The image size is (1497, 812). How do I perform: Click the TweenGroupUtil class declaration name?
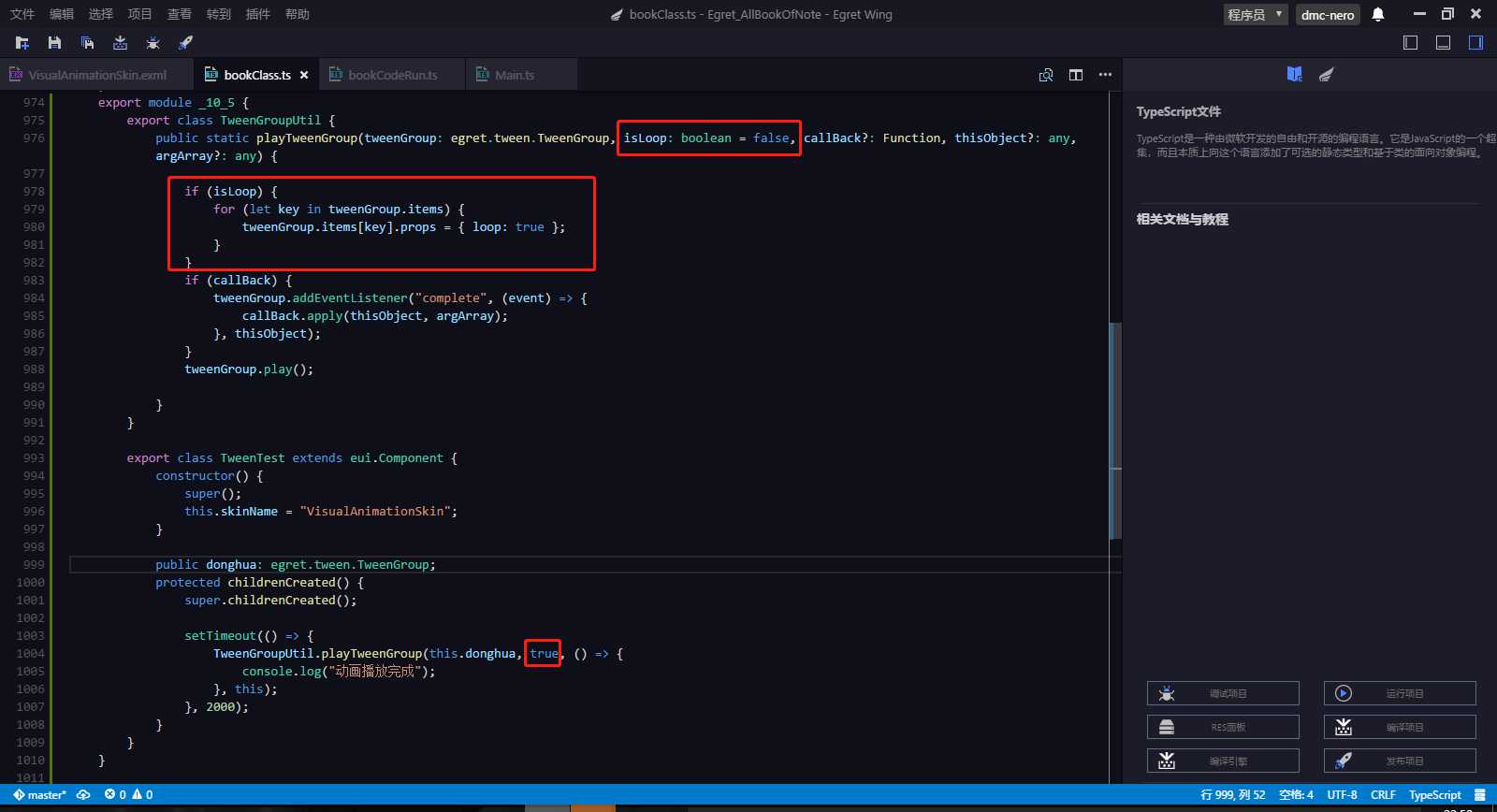click(270, 121)
